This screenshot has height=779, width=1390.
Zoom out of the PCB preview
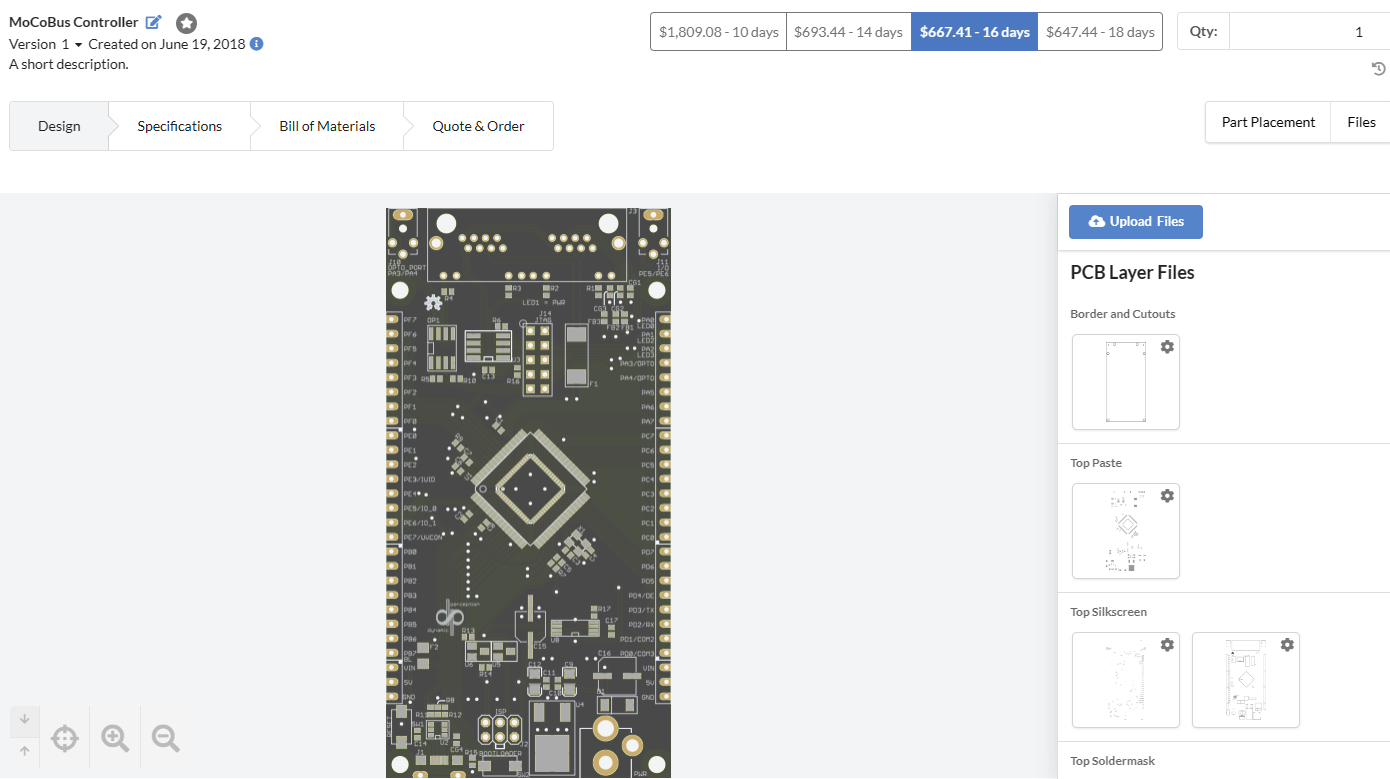164,737
